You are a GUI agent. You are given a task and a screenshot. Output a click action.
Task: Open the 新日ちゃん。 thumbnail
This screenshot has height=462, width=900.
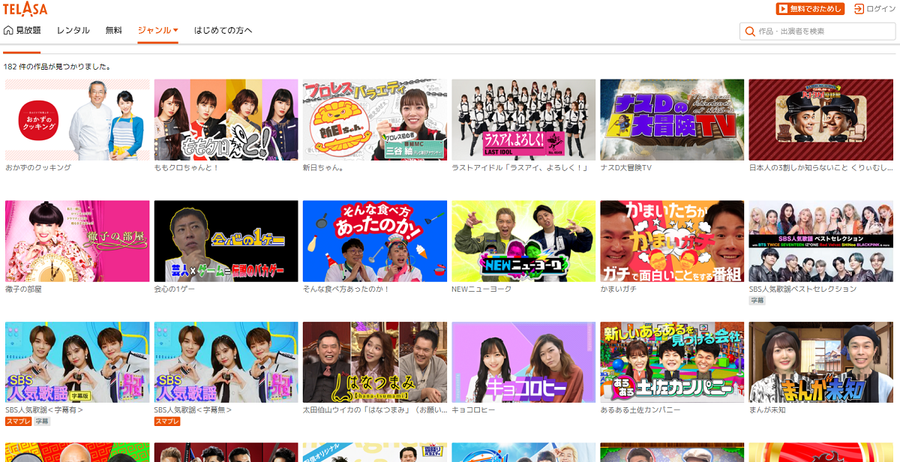click(x=375, y=120)
